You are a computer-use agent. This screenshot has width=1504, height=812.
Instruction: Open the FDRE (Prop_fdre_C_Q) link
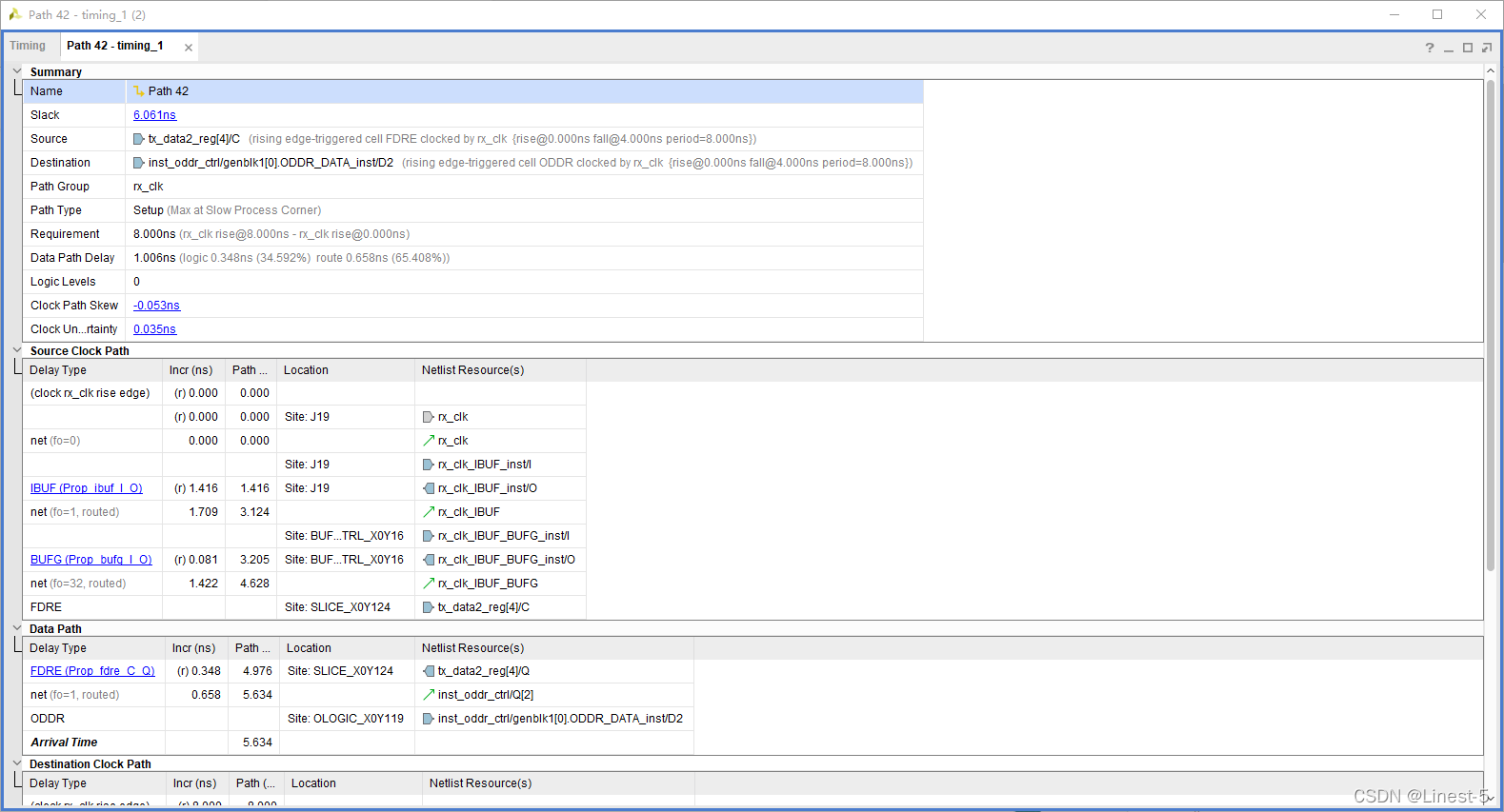[x=92, y=671]
